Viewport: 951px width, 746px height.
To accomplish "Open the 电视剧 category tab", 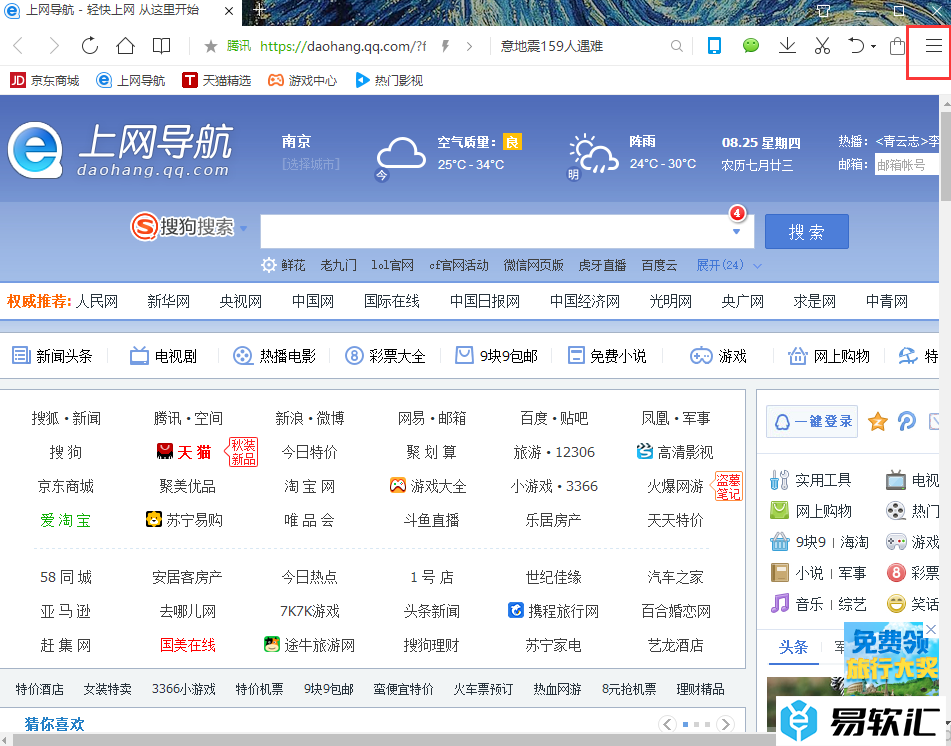I will [x=164, y=356].
